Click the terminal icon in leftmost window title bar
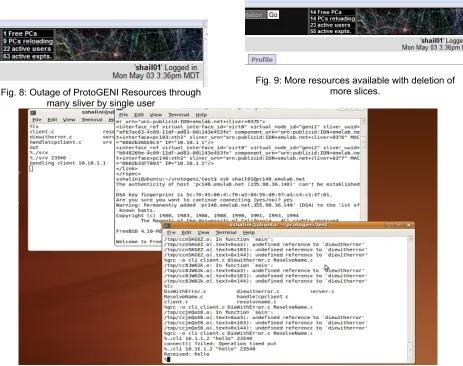 coord(33,113)
